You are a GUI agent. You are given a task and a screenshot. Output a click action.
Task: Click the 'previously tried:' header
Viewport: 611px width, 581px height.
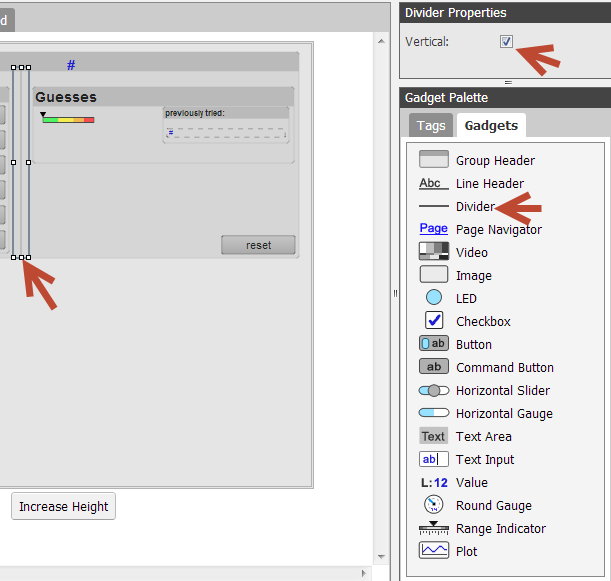[x=226, y=113]
